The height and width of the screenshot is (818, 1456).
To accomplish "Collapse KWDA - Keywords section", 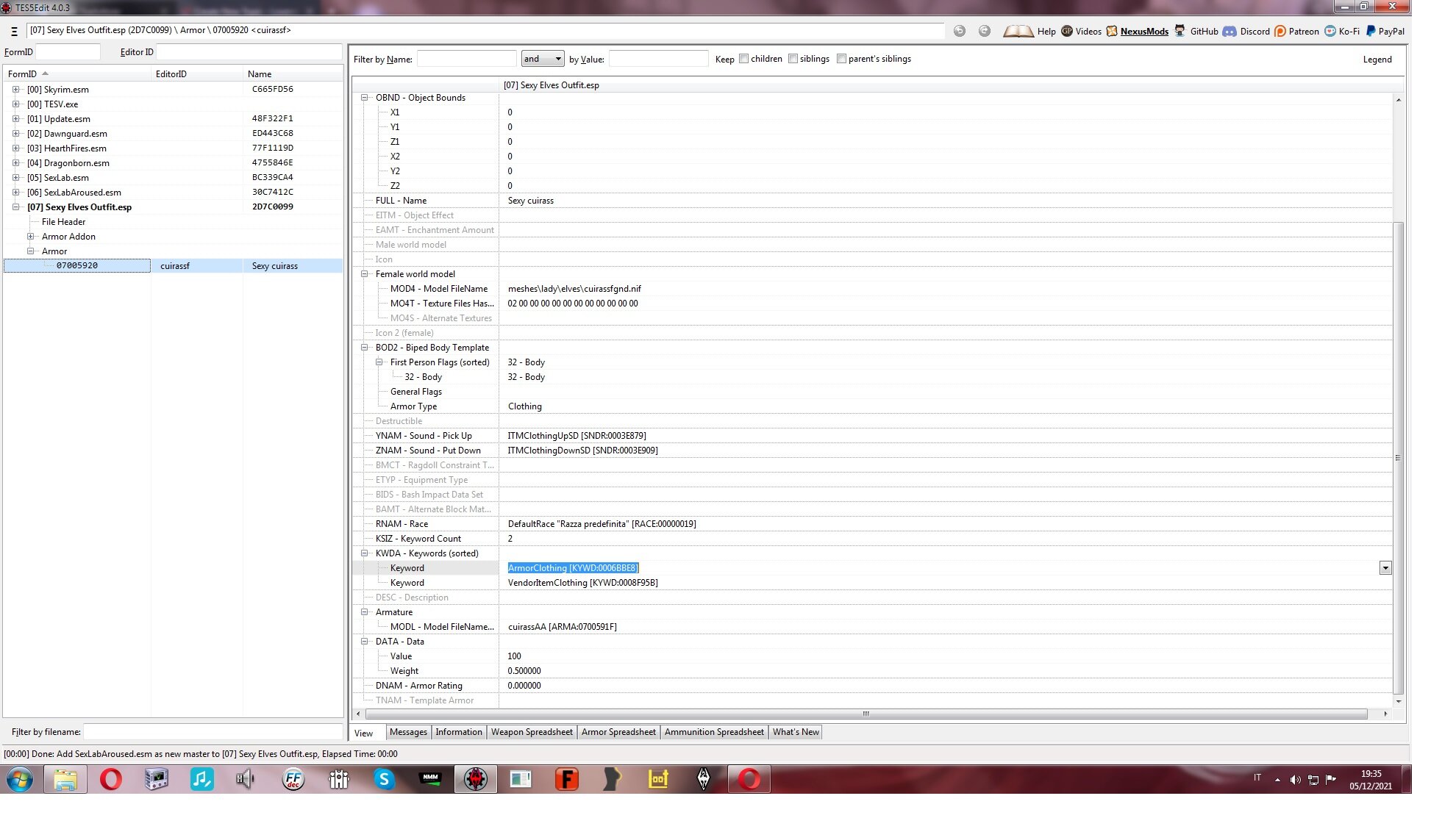I will (x=364, y=553).
